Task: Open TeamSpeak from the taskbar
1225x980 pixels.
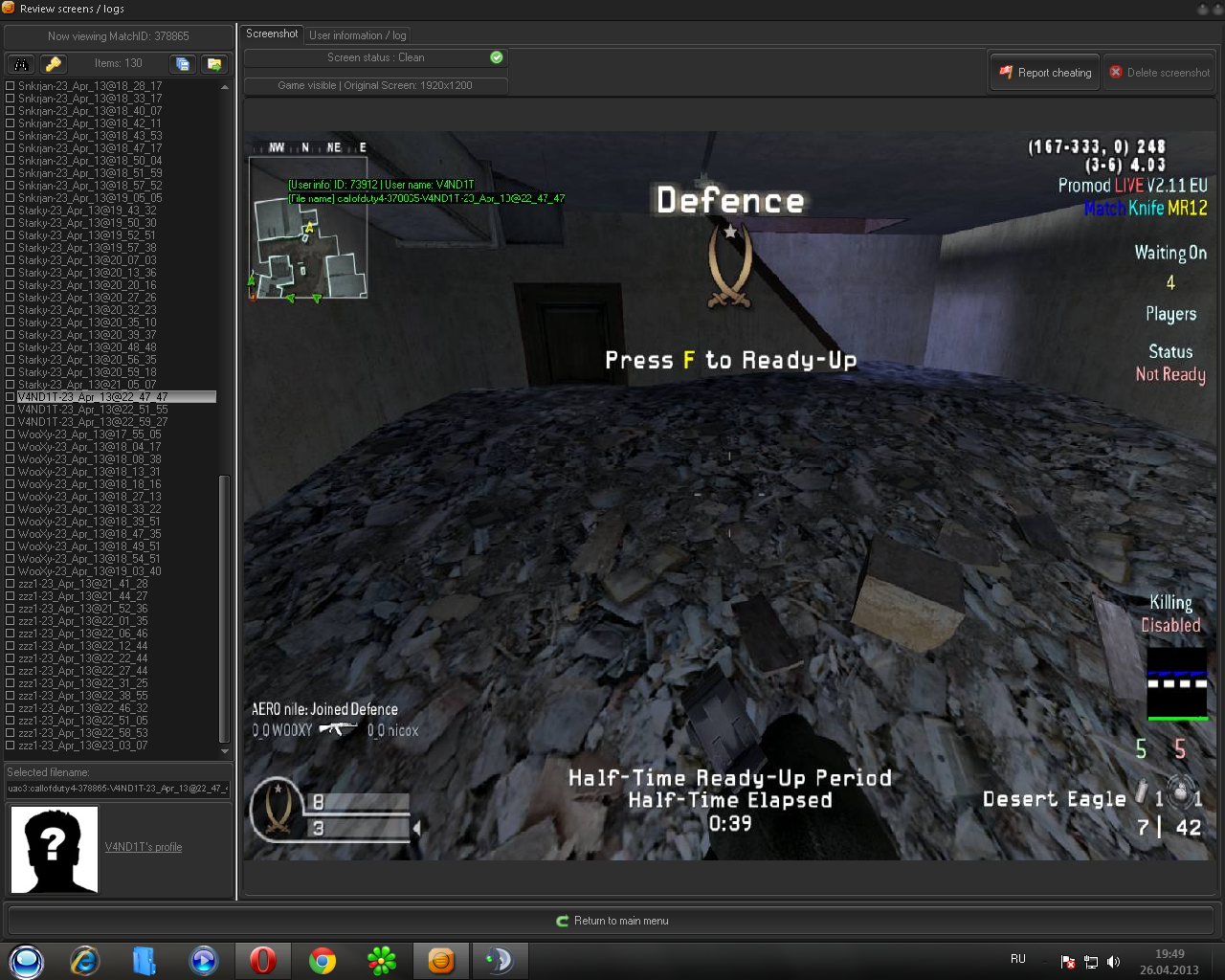Action: pos(500,960)
